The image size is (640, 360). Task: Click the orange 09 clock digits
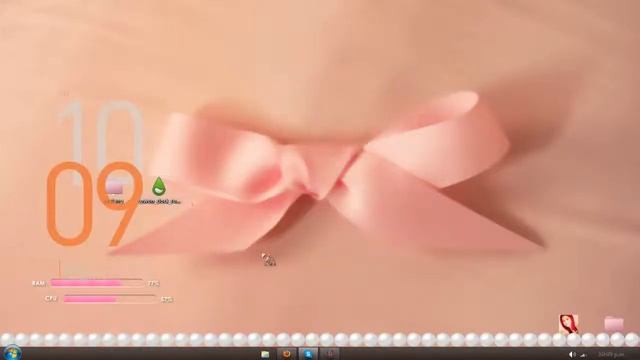(x=94, y=204)
